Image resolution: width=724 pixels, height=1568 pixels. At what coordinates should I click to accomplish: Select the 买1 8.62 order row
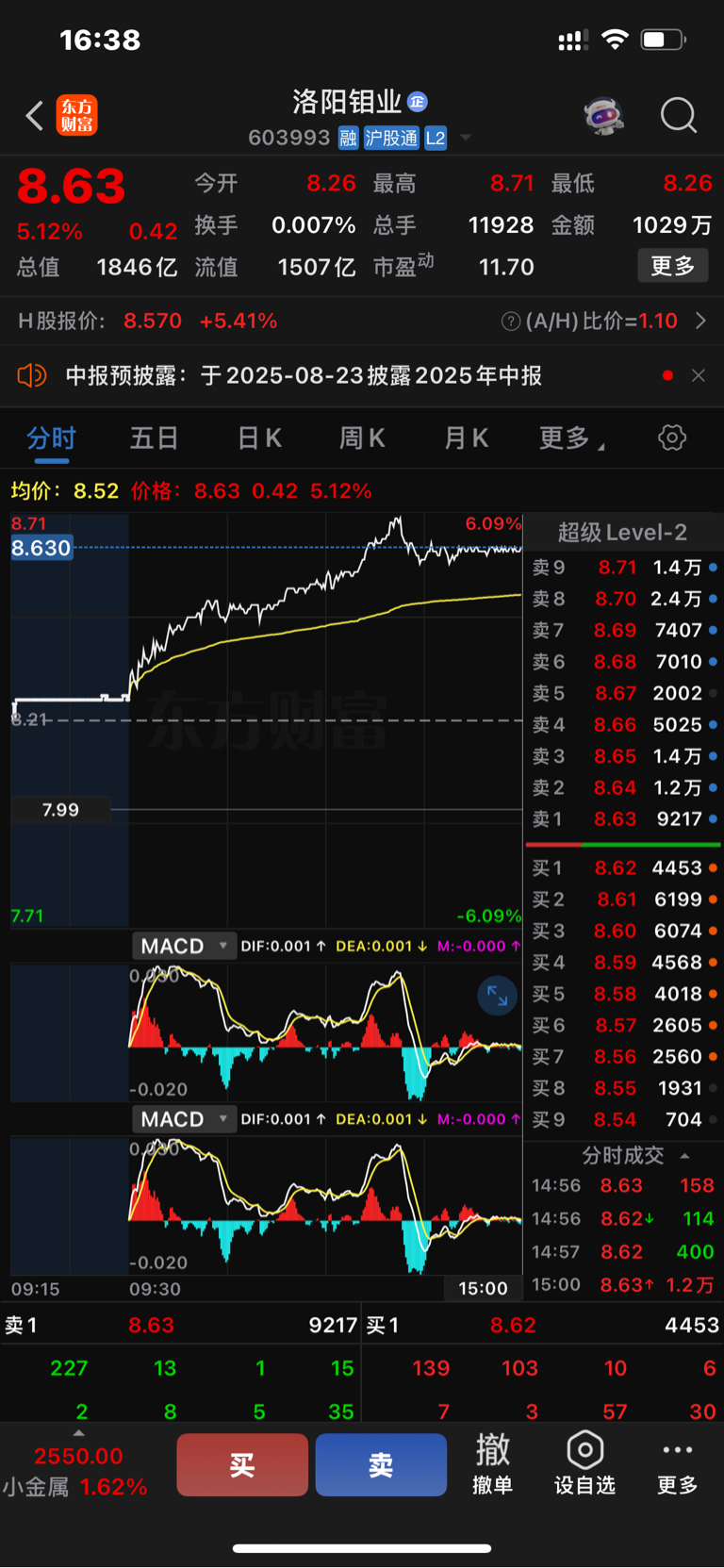click(x=624, y=867)
